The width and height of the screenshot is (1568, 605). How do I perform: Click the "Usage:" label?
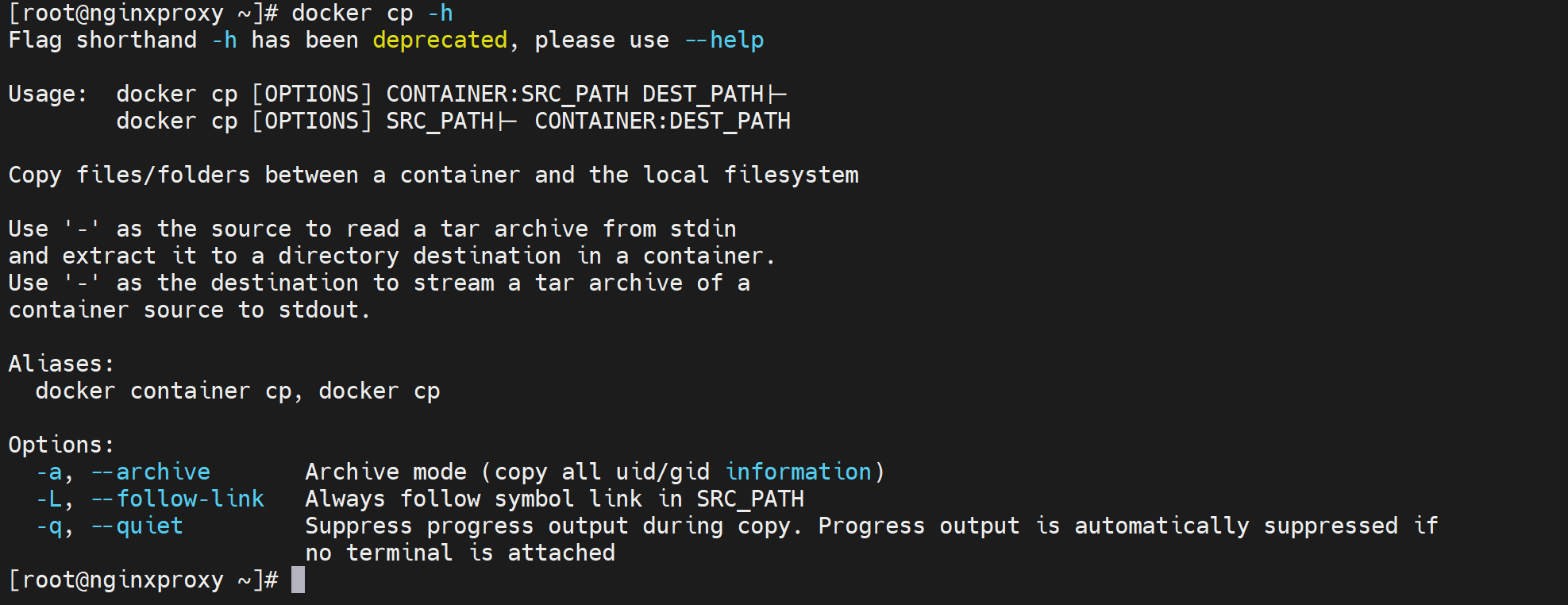point(48,94)
